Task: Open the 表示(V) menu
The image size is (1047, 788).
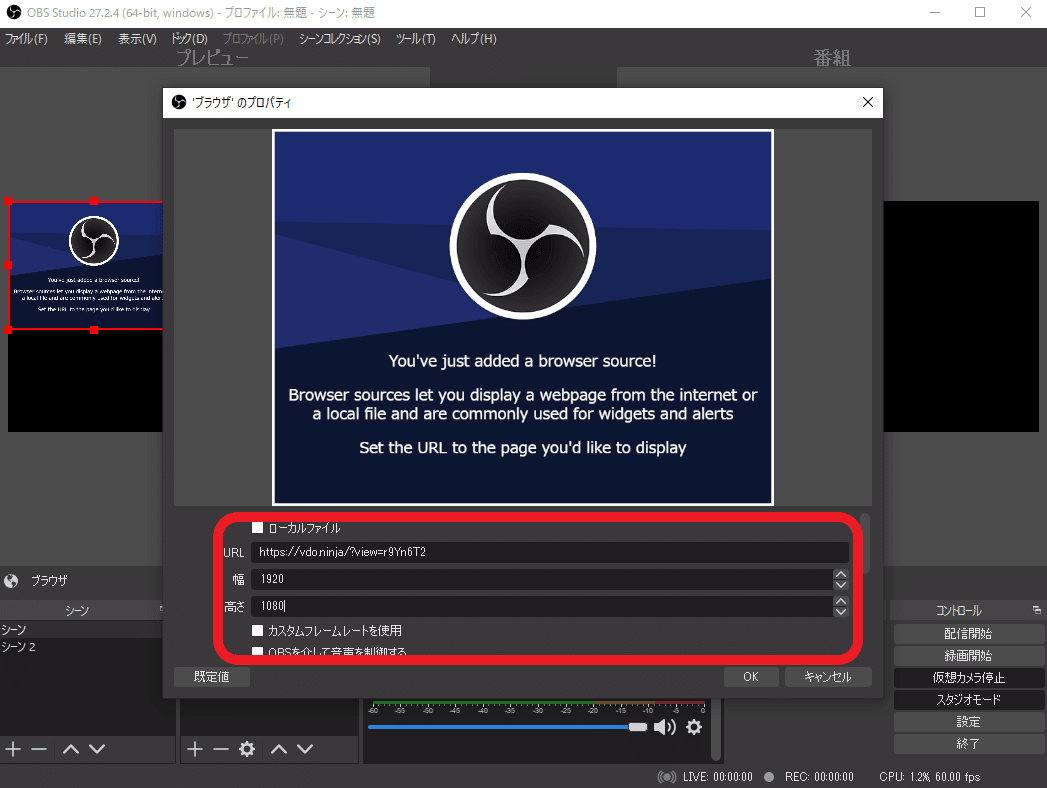Action: pyautogui.click(x=138, y=39)
